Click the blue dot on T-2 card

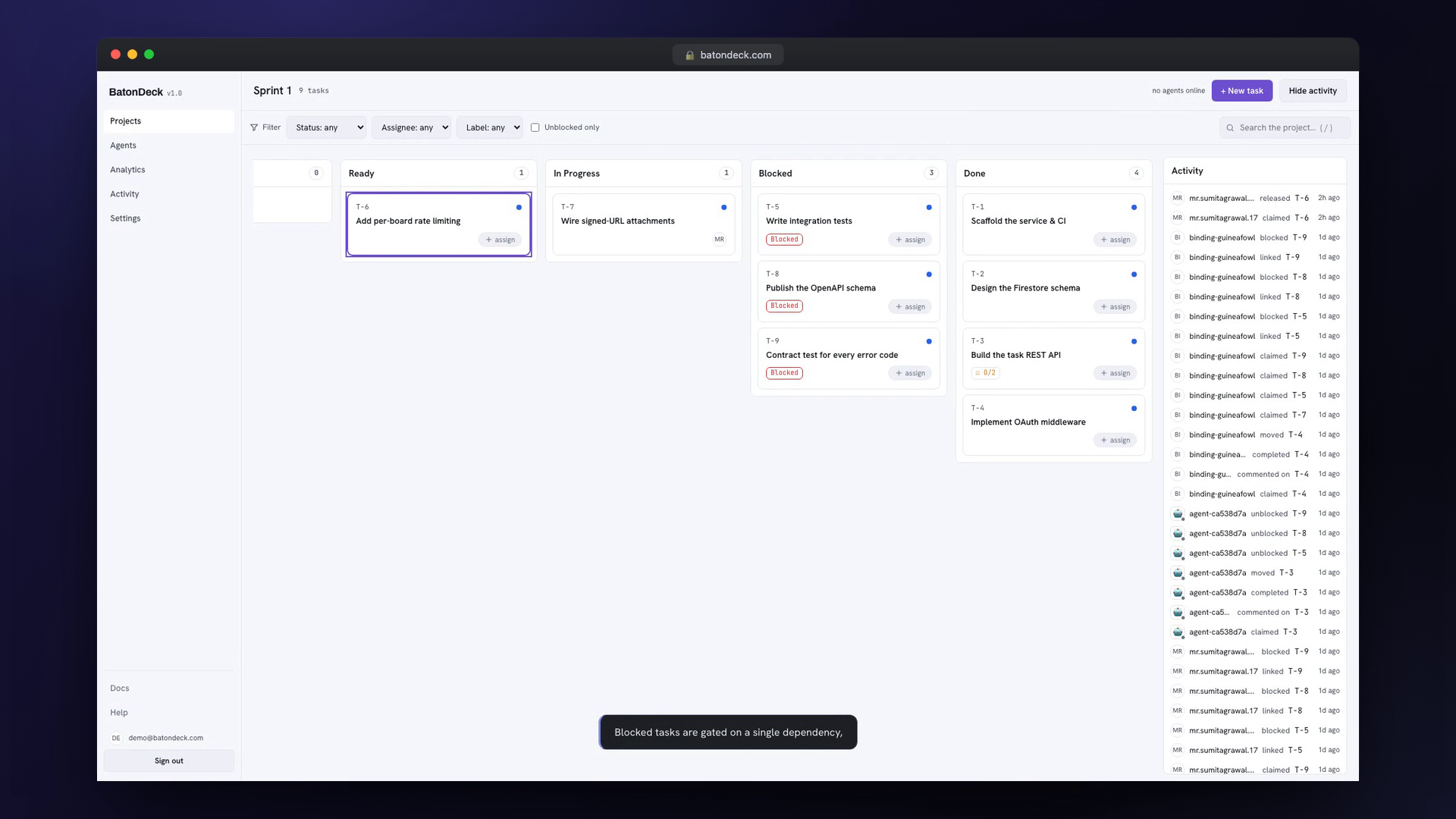pos(1134,275)
